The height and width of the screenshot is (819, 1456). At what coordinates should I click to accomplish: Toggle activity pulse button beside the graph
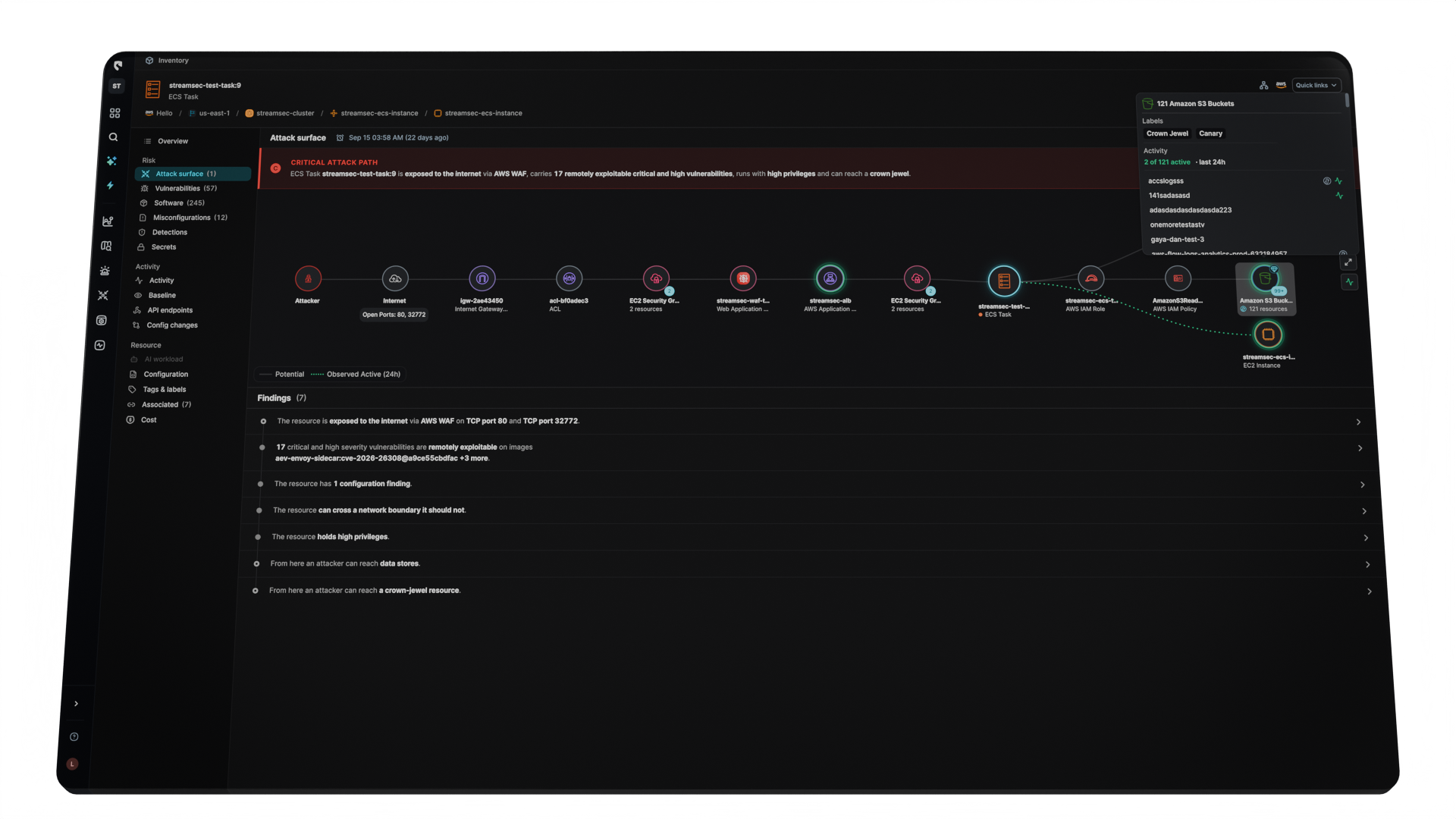tap(1350, 282)
